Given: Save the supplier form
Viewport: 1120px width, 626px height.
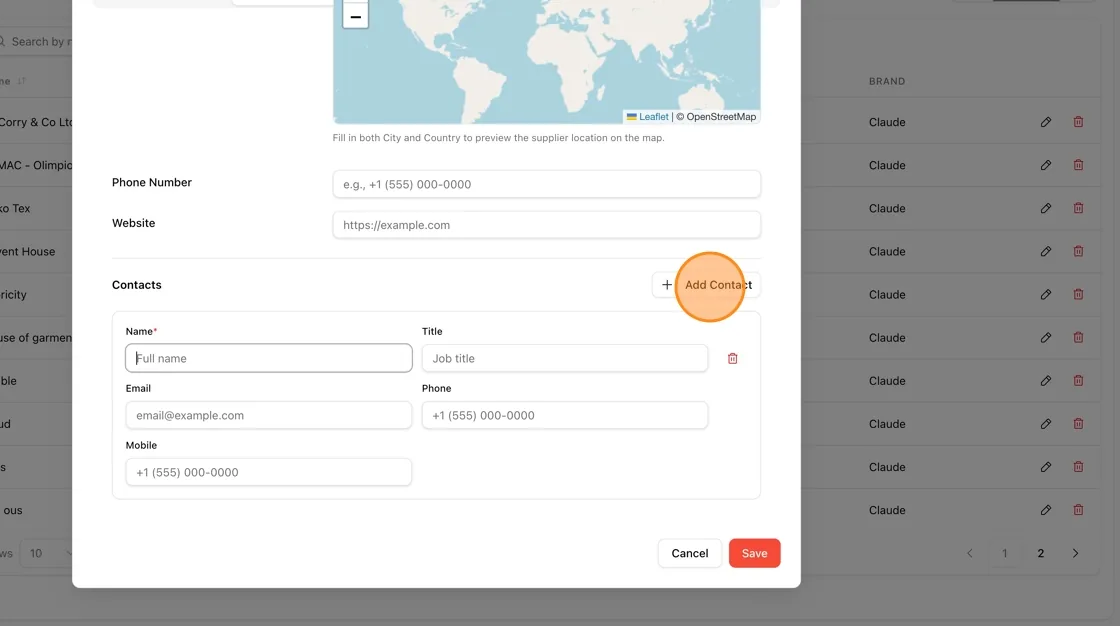Looking at the screenshot, I should click(754, 553).
